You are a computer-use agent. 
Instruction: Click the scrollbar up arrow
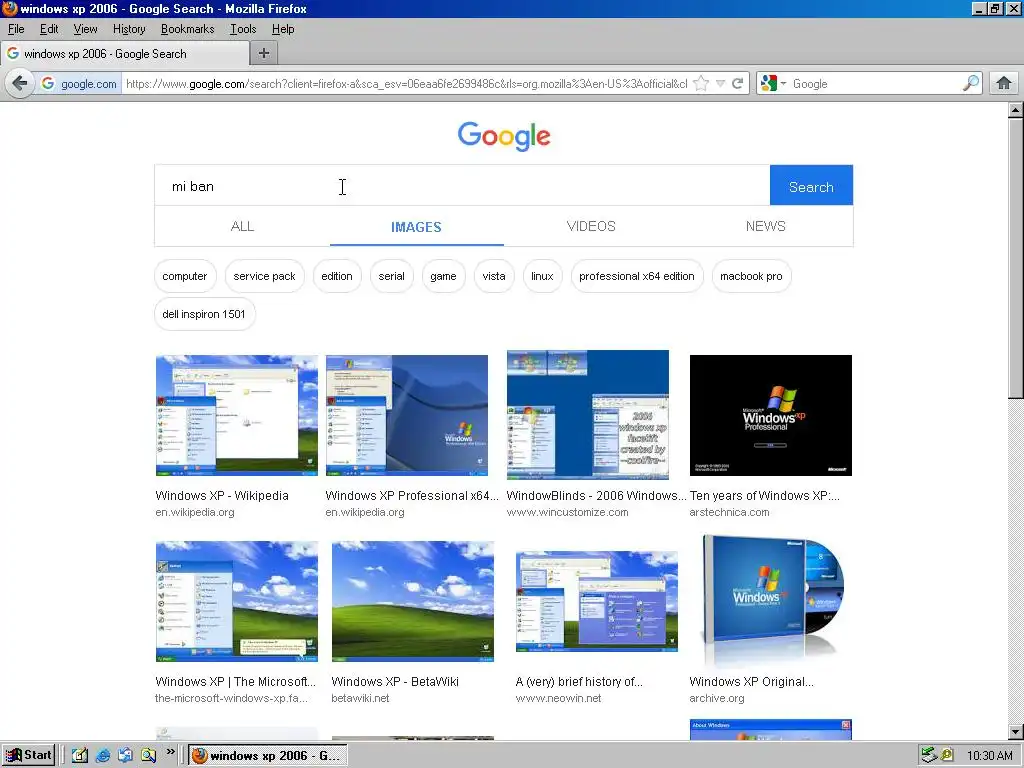point(1016,110)
